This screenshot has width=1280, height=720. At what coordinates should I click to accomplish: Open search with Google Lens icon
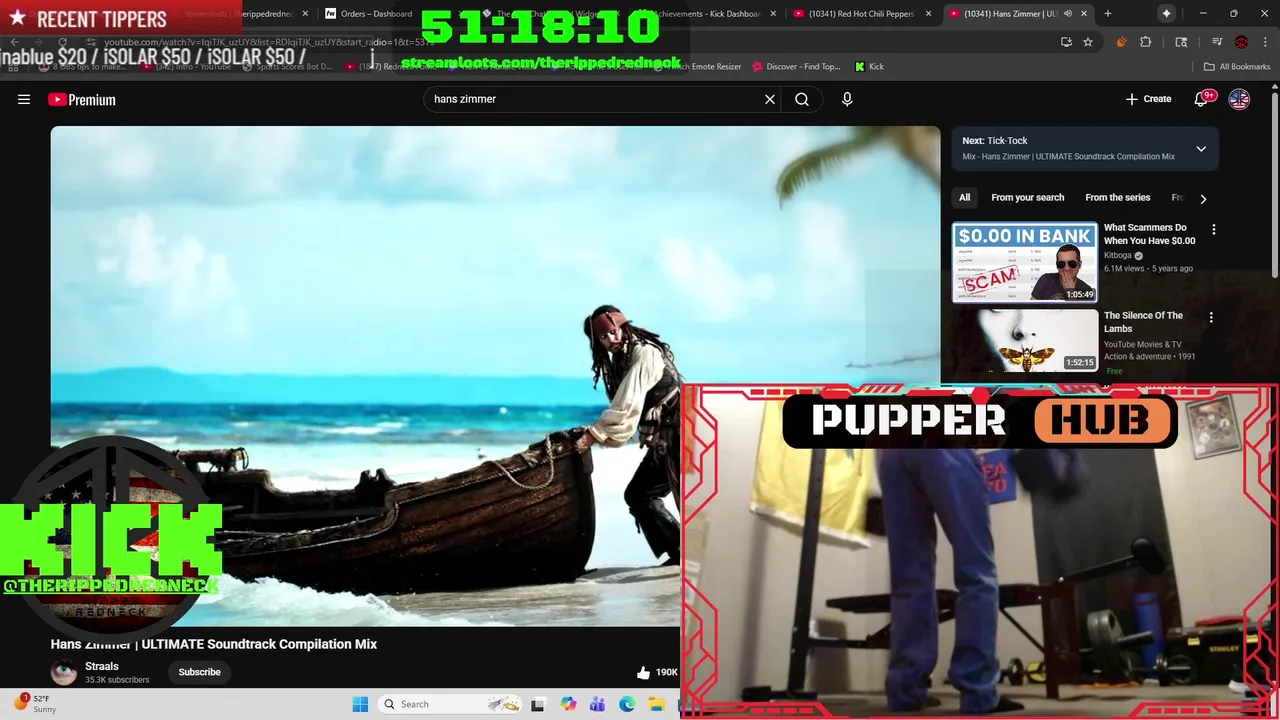[1181, 42]
